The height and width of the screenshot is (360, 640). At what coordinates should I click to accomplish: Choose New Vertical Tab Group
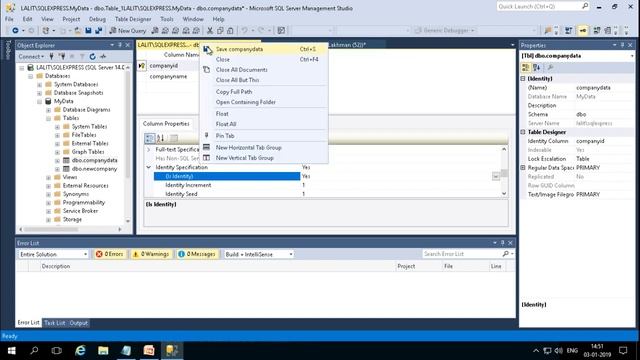pyautogui.click(x=264, y=158)
